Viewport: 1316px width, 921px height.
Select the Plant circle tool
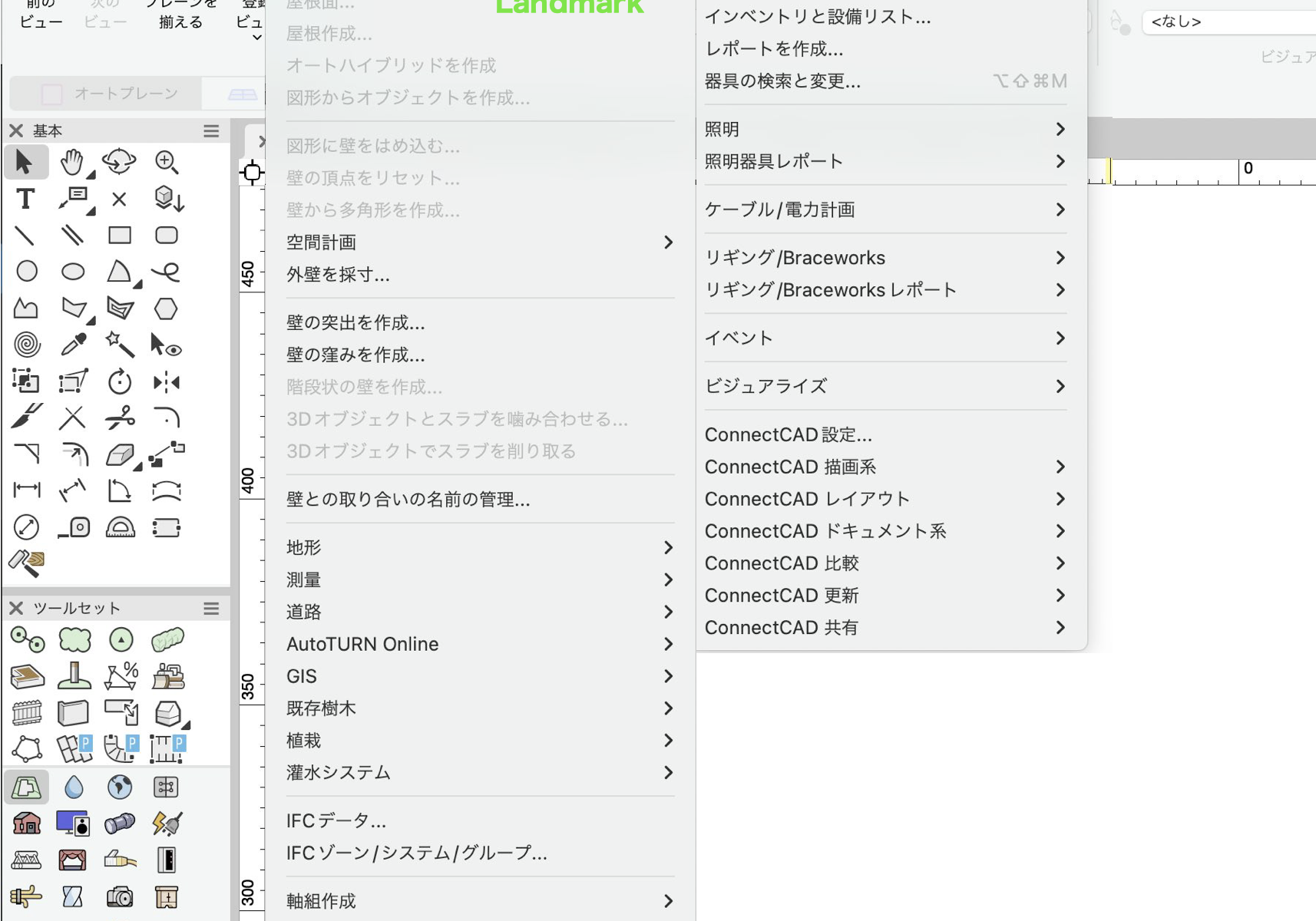[121, 639]
